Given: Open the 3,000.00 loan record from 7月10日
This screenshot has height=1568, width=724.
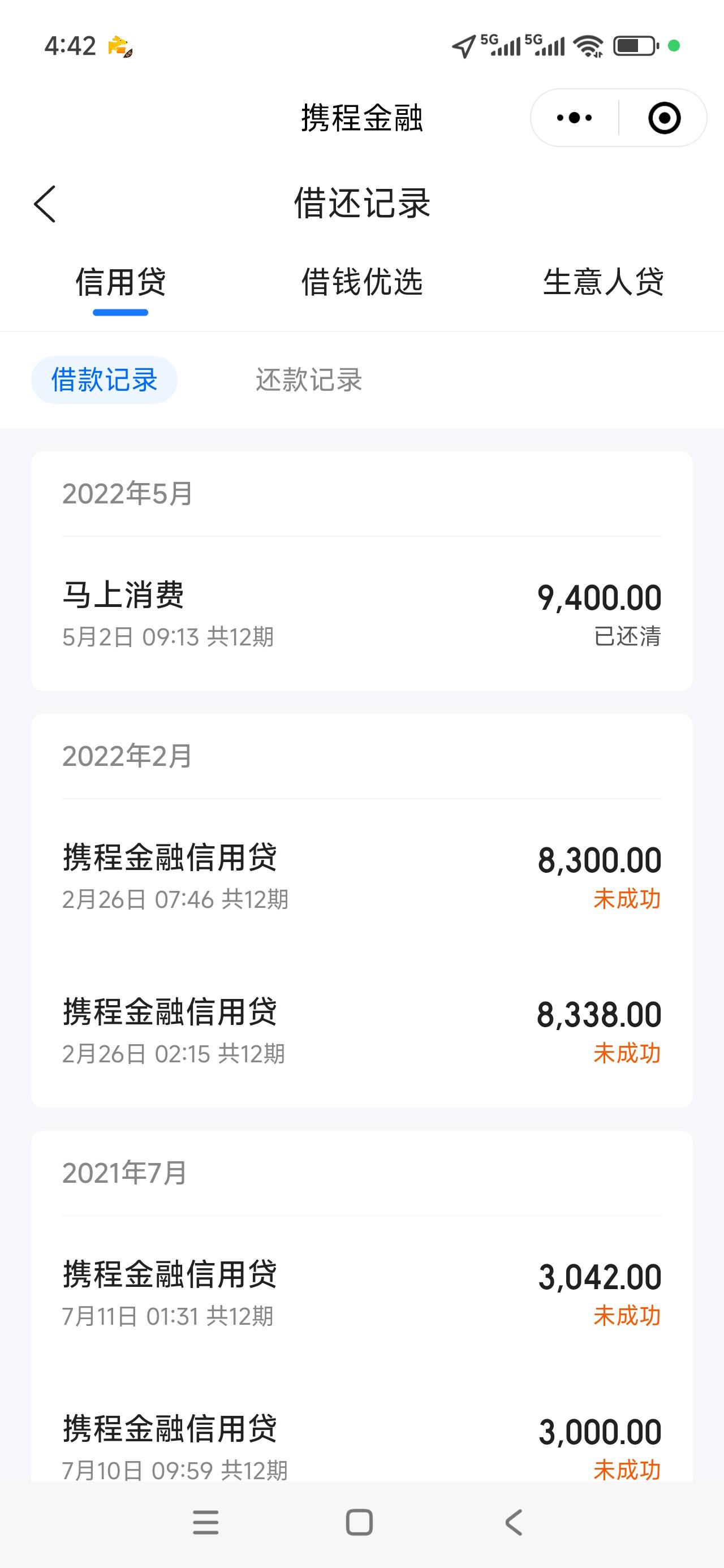Looking at the screenshot, I should 361,1446.
